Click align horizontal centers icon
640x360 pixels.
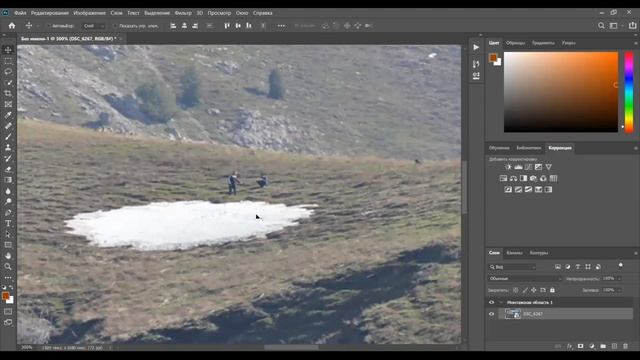click(x=184, y=26)
